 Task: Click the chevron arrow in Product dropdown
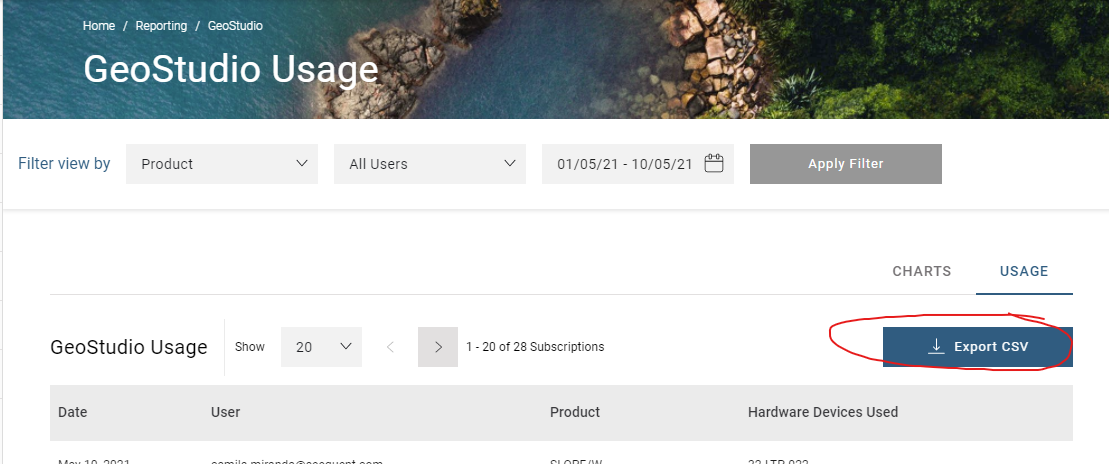click(x=302, y=163)
